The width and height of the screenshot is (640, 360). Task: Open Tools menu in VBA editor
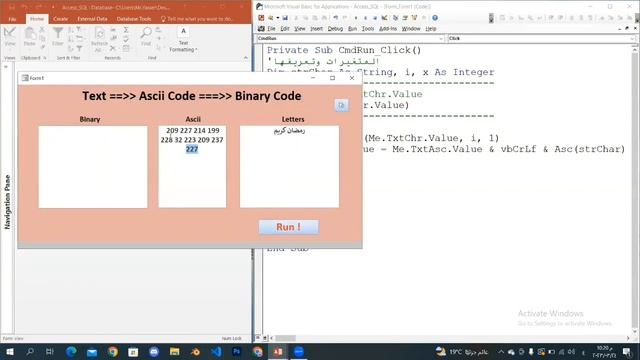[368, 29]
